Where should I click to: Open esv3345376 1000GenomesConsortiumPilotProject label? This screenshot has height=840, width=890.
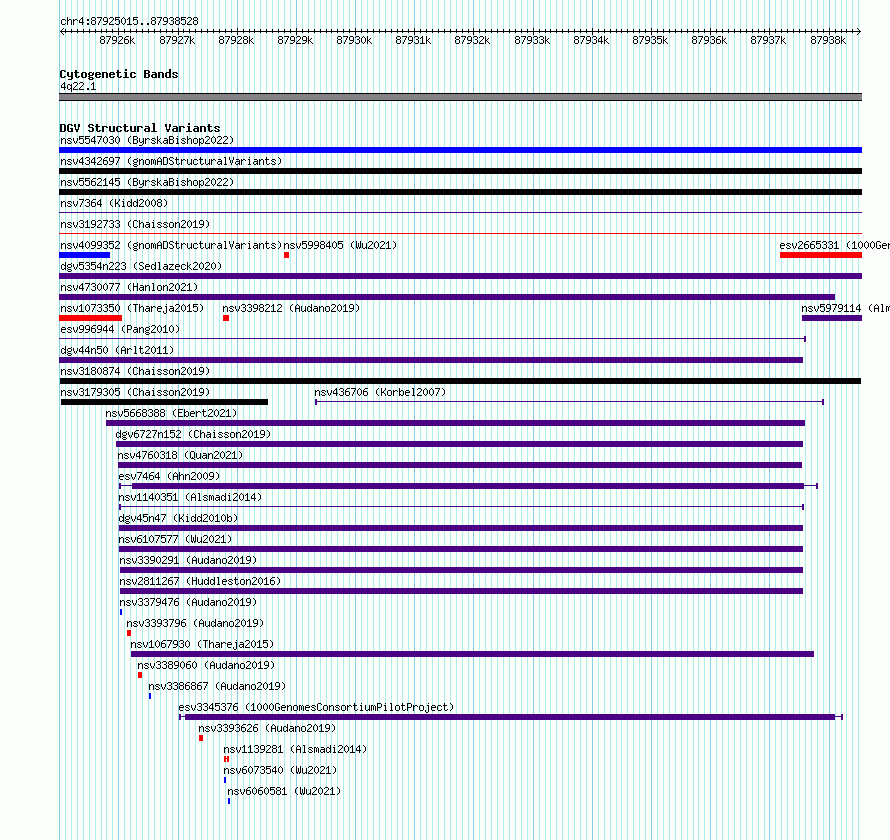click(316, 707)
